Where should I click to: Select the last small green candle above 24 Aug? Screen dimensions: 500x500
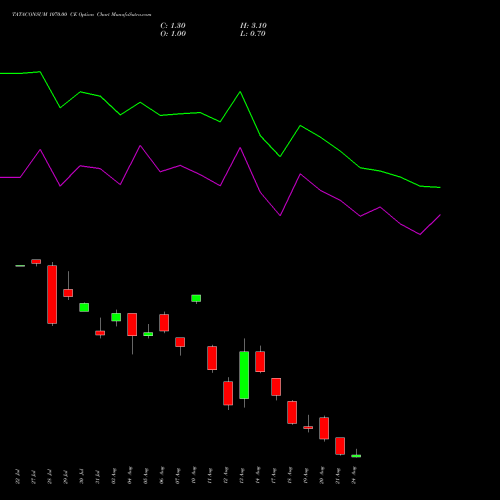point(356,456)
